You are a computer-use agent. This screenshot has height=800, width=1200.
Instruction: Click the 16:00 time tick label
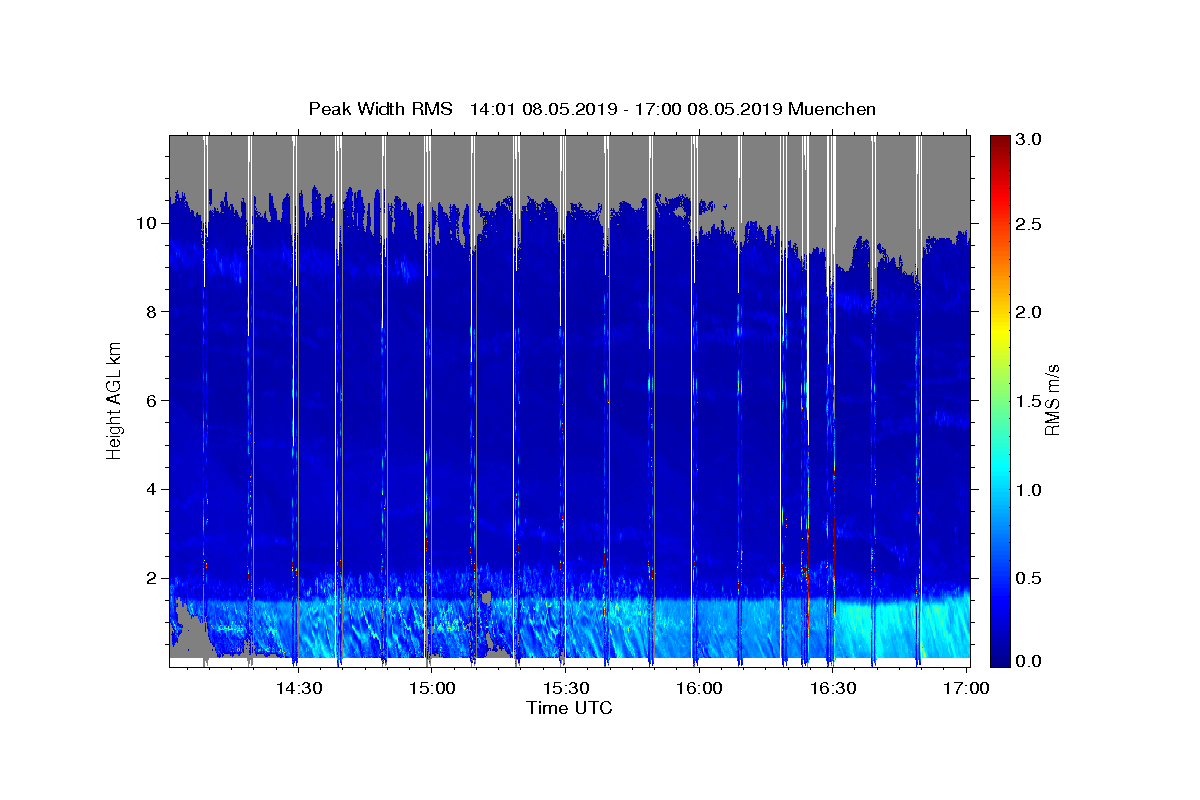click(x=699, y=689)
